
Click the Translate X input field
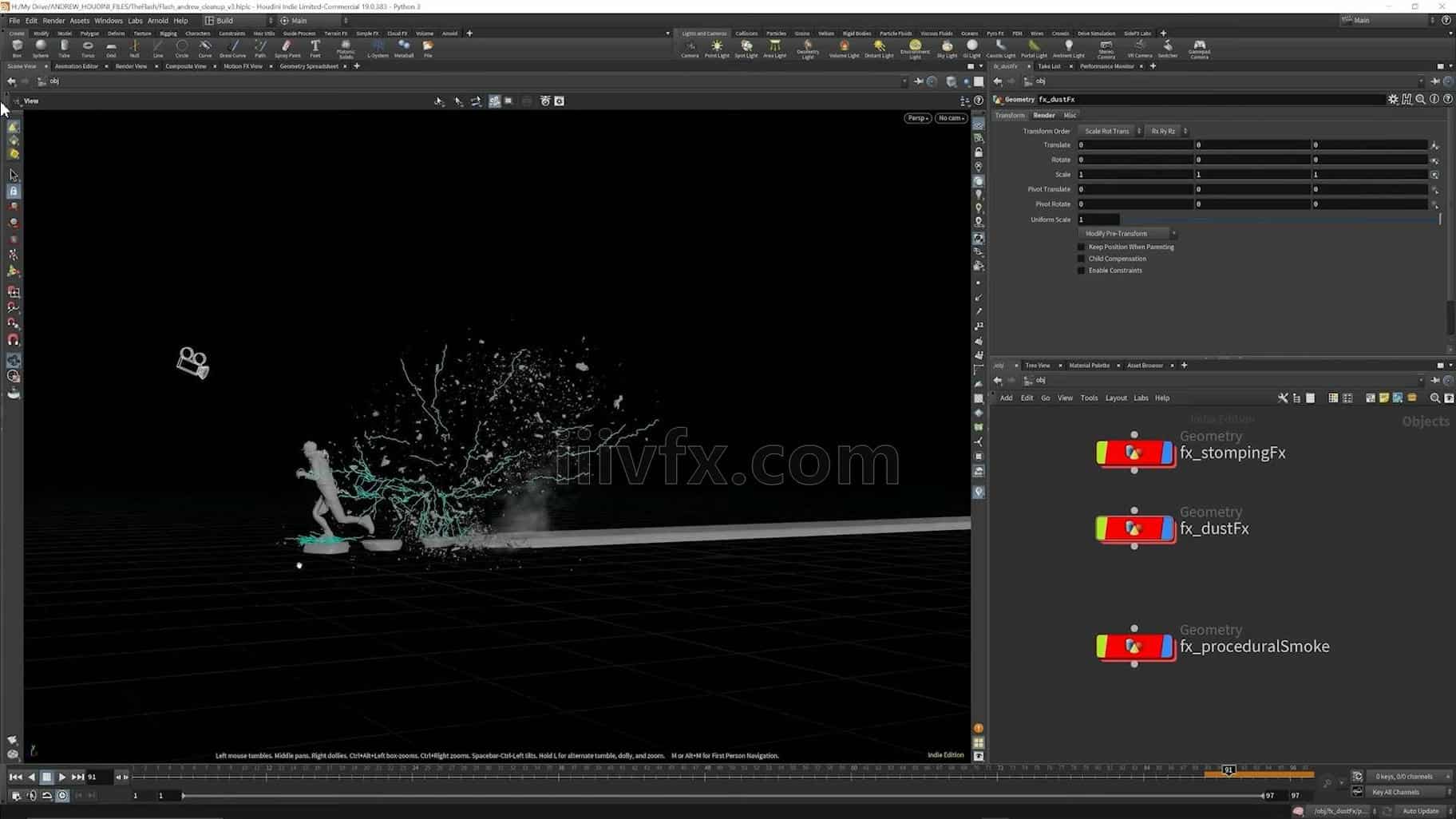tap(1135, 144)
